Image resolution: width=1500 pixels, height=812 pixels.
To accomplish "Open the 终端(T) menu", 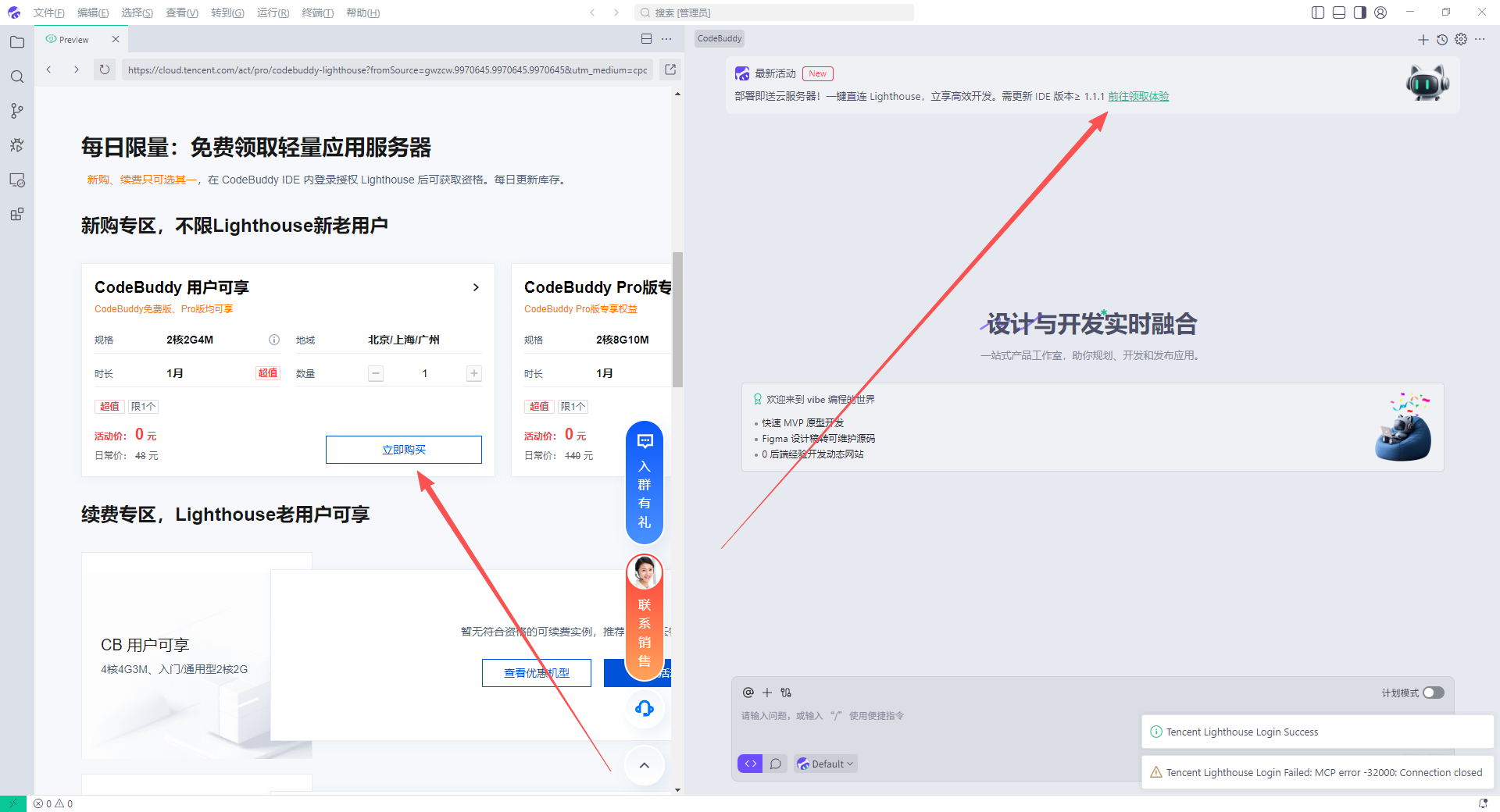I will click(317, 12).
